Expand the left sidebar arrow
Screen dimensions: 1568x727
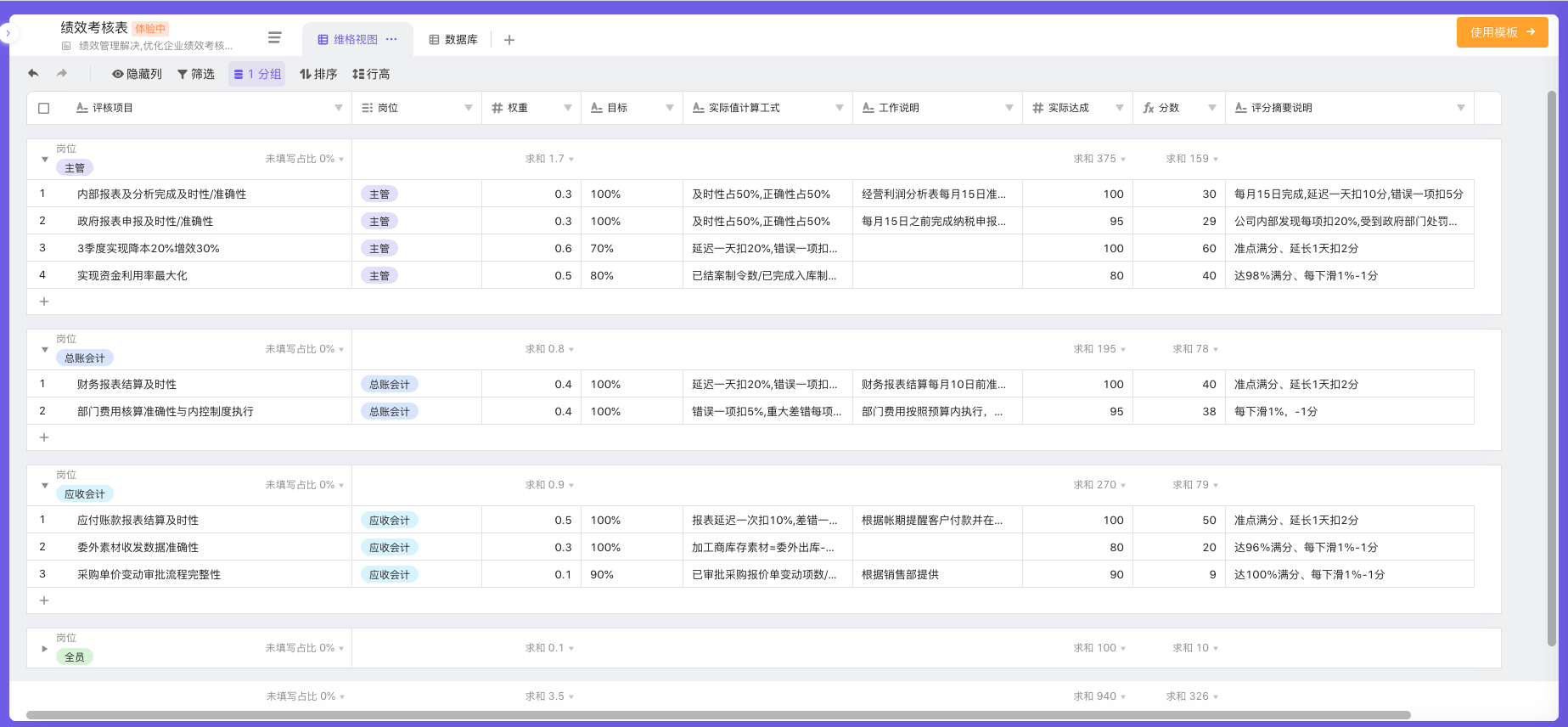[x=8, y=33]
